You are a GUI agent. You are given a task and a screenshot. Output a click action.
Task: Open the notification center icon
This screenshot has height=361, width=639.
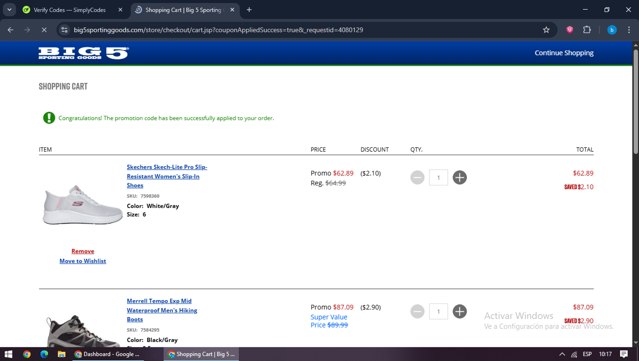coord(624,354)
